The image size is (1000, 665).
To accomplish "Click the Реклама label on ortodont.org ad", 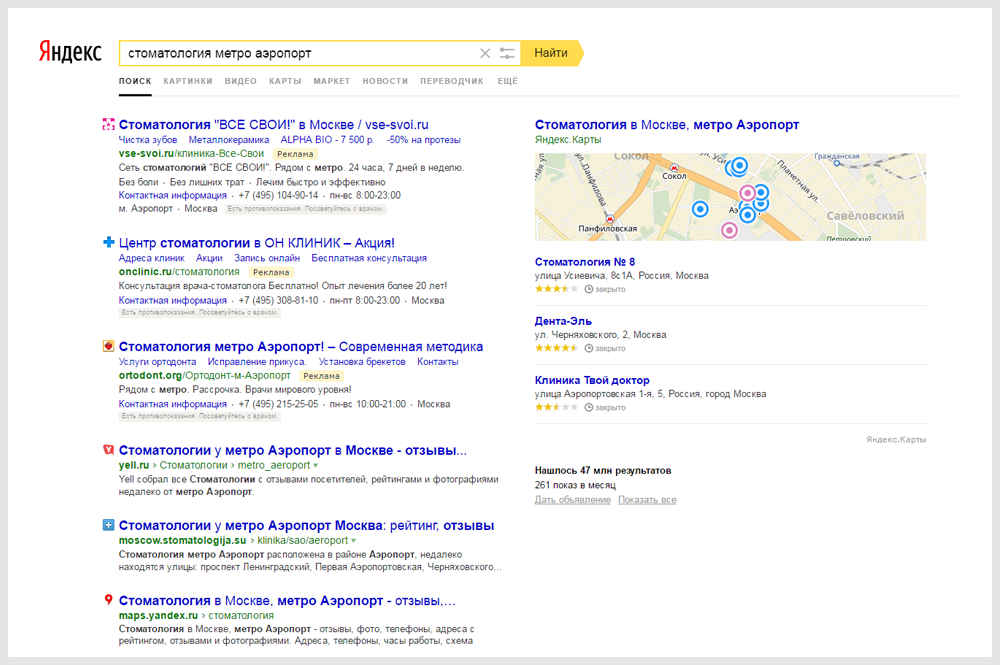I will click(x=321, y=376).
